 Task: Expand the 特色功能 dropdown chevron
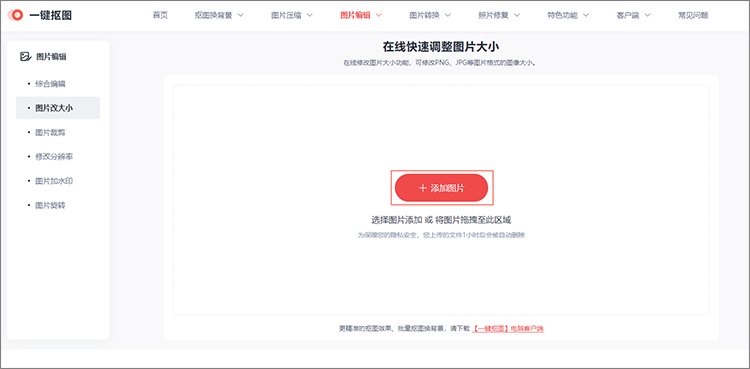pyautogui.click(x=586, y=15)
